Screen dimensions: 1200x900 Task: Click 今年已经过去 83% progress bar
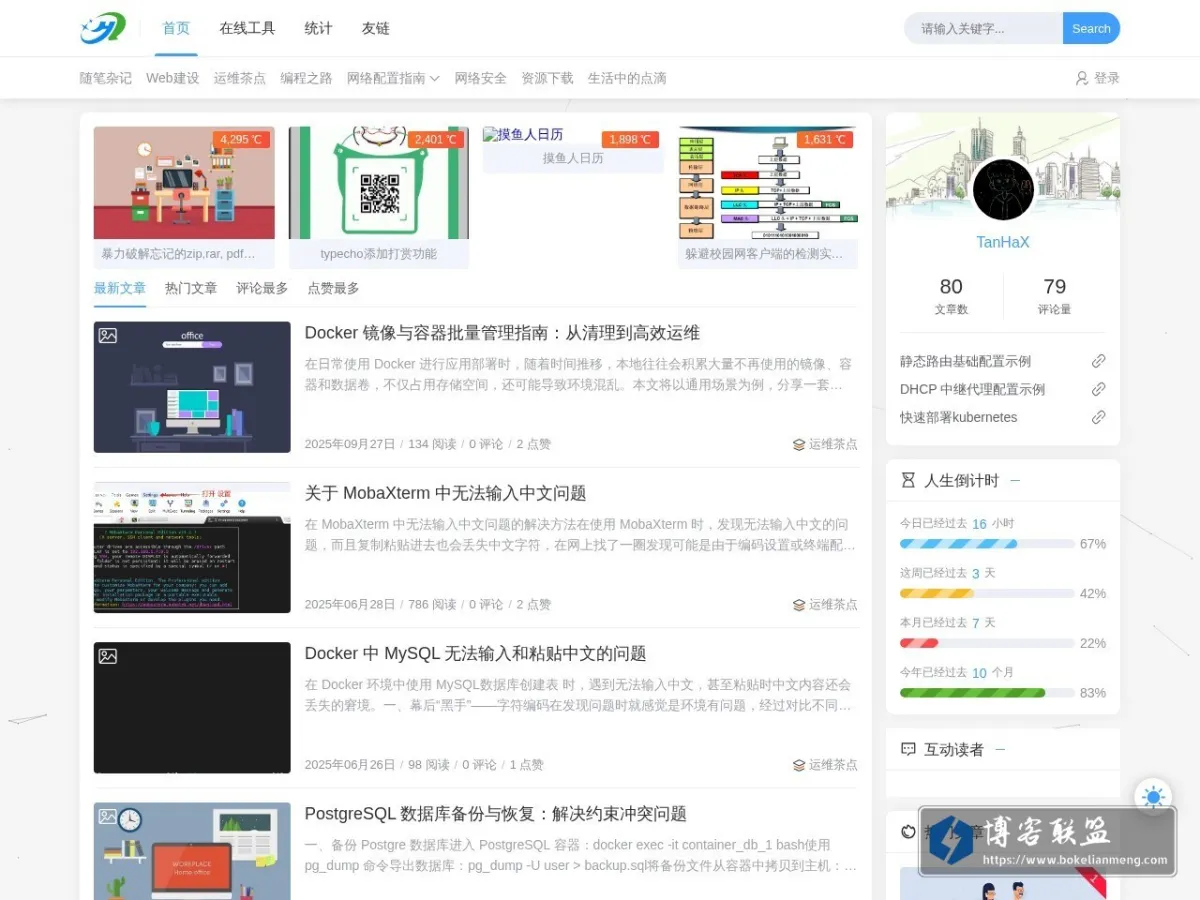coord(987,693)
